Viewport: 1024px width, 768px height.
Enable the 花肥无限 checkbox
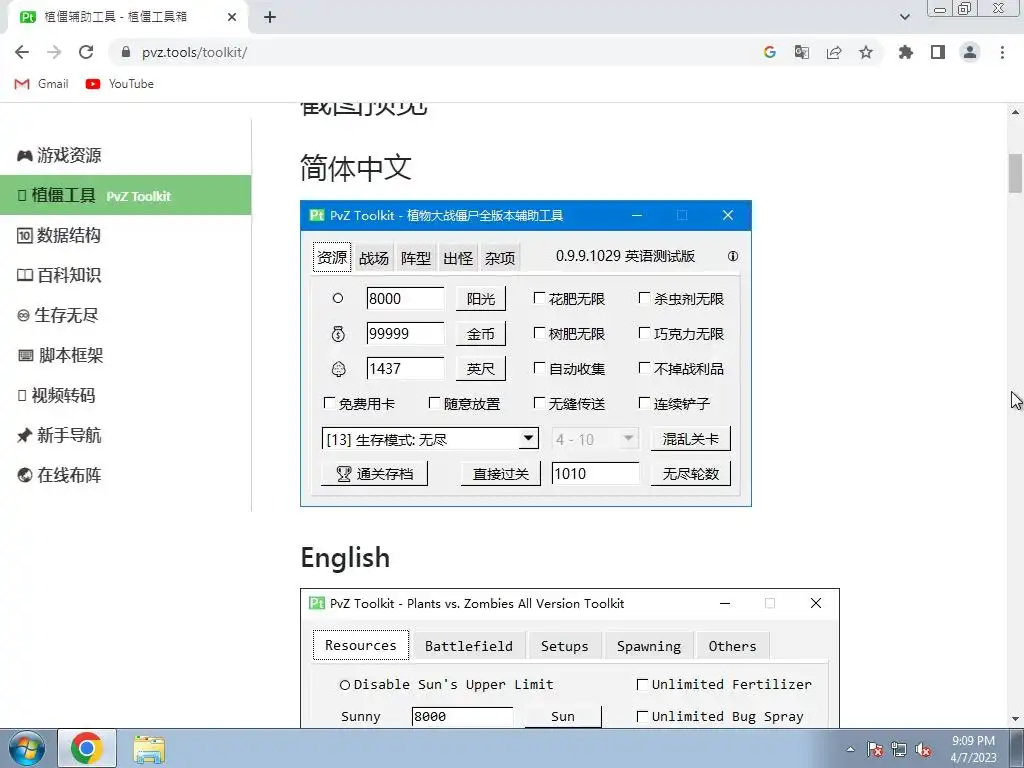point(539,298)
